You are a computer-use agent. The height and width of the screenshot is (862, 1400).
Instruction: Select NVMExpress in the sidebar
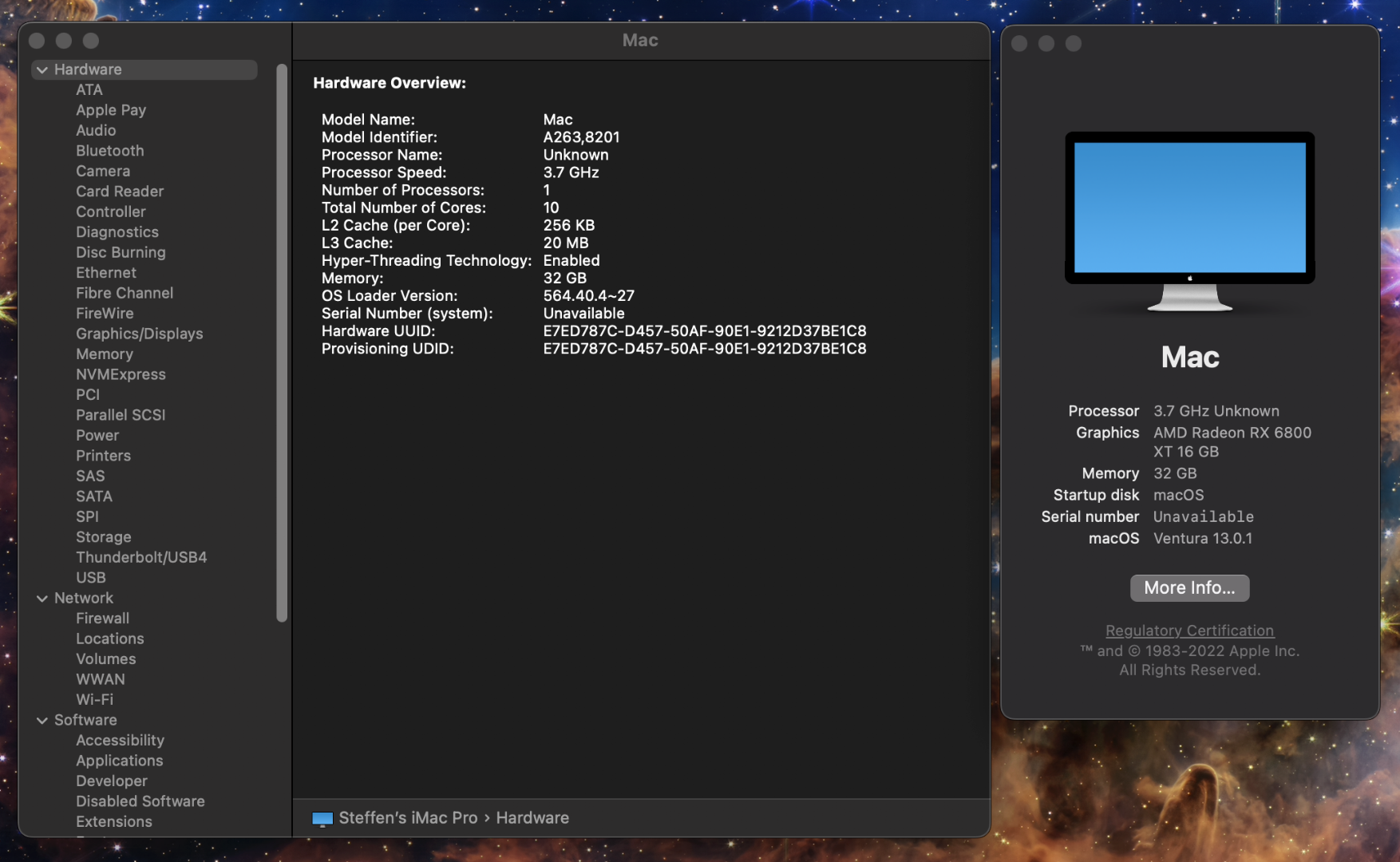121,375
